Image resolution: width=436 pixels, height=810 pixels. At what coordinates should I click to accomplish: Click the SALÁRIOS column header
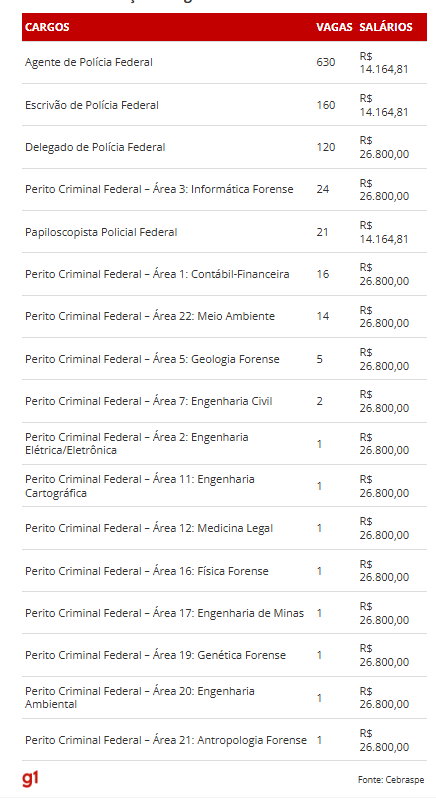click(x=386, y=27)
